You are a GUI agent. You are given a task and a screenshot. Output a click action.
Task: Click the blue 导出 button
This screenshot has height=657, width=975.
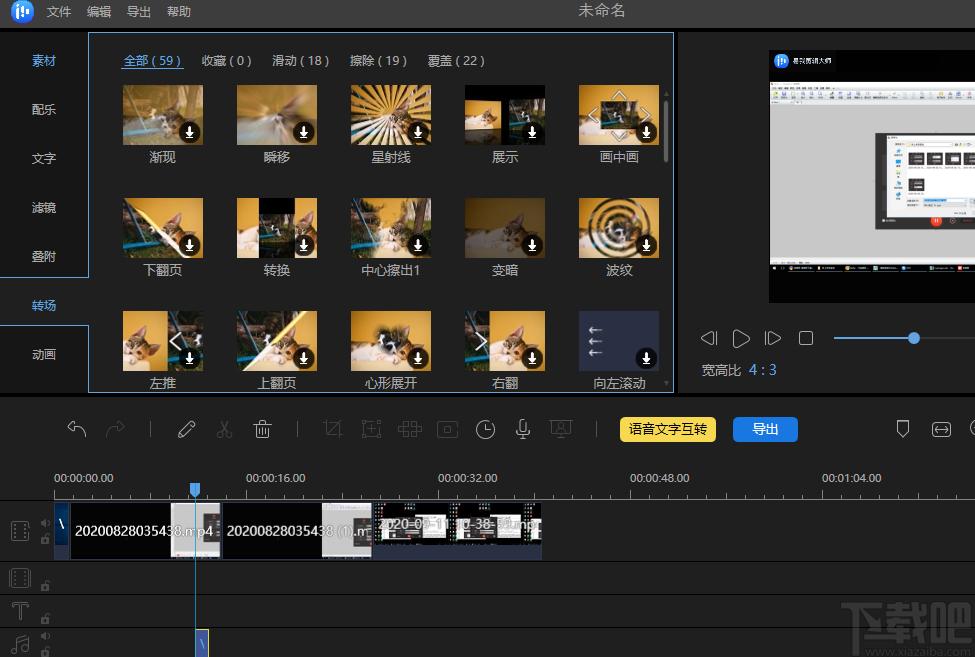(765, 429)
